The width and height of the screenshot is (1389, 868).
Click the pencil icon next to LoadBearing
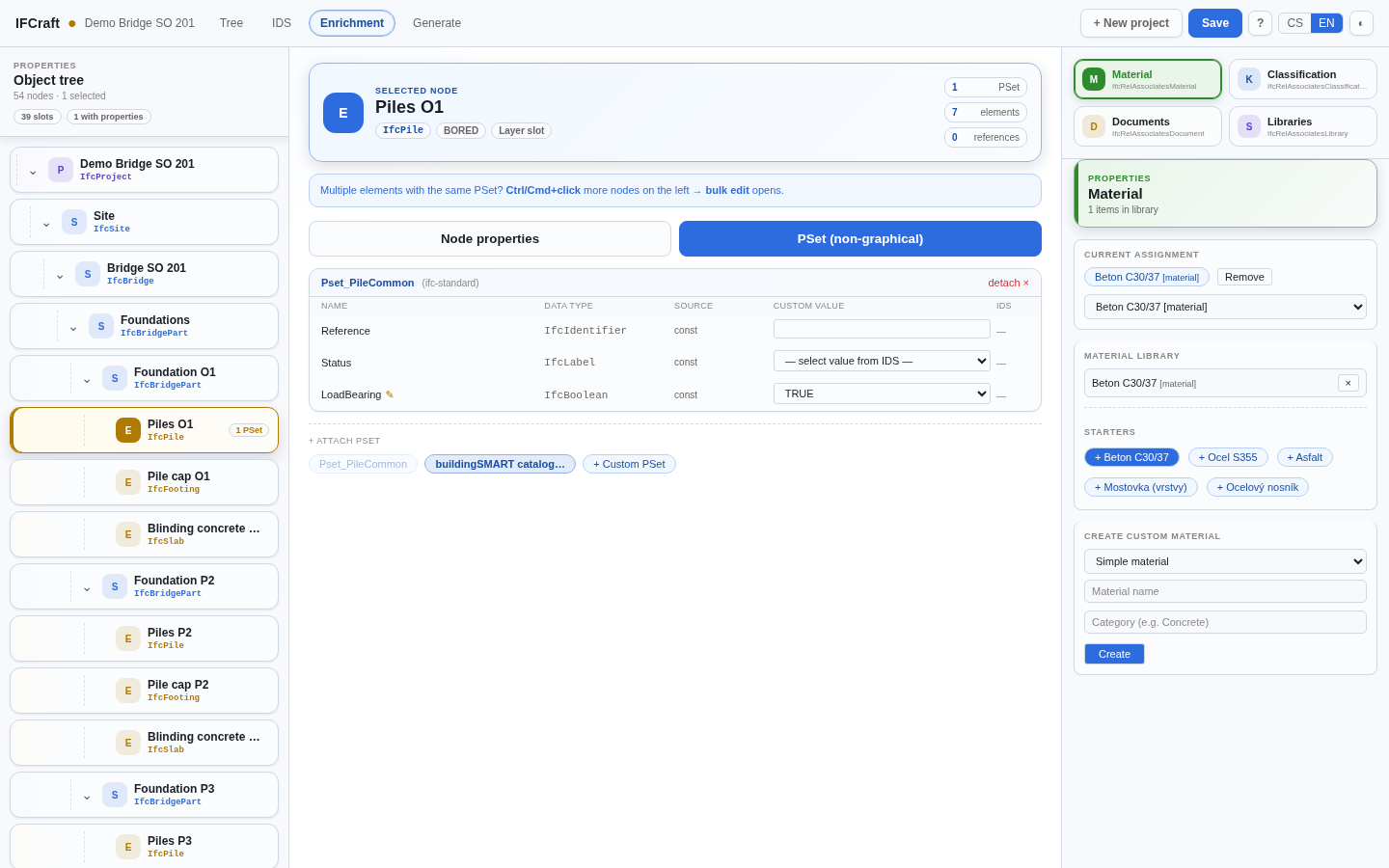click(x=390, y=394)
